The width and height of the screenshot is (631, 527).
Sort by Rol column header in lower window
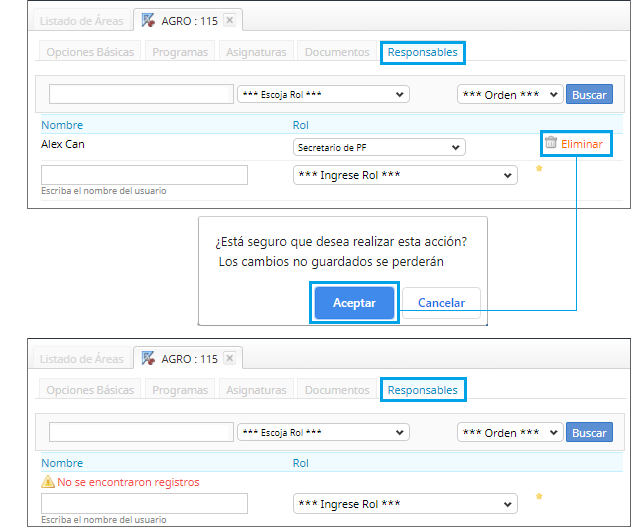pyautogui.click(x=301, y=463)
